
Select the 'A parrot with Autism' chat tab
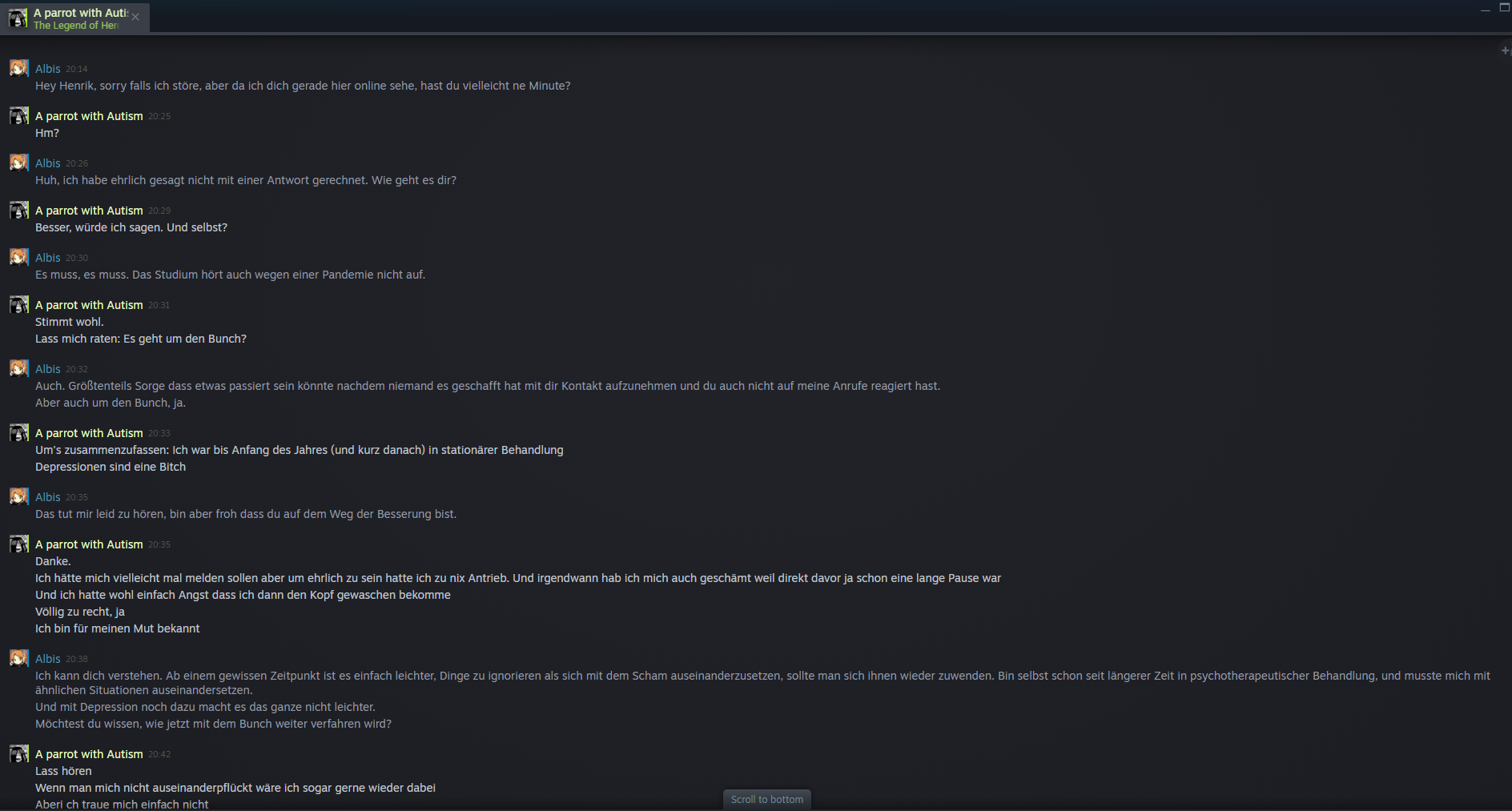(x=75, y=18)
